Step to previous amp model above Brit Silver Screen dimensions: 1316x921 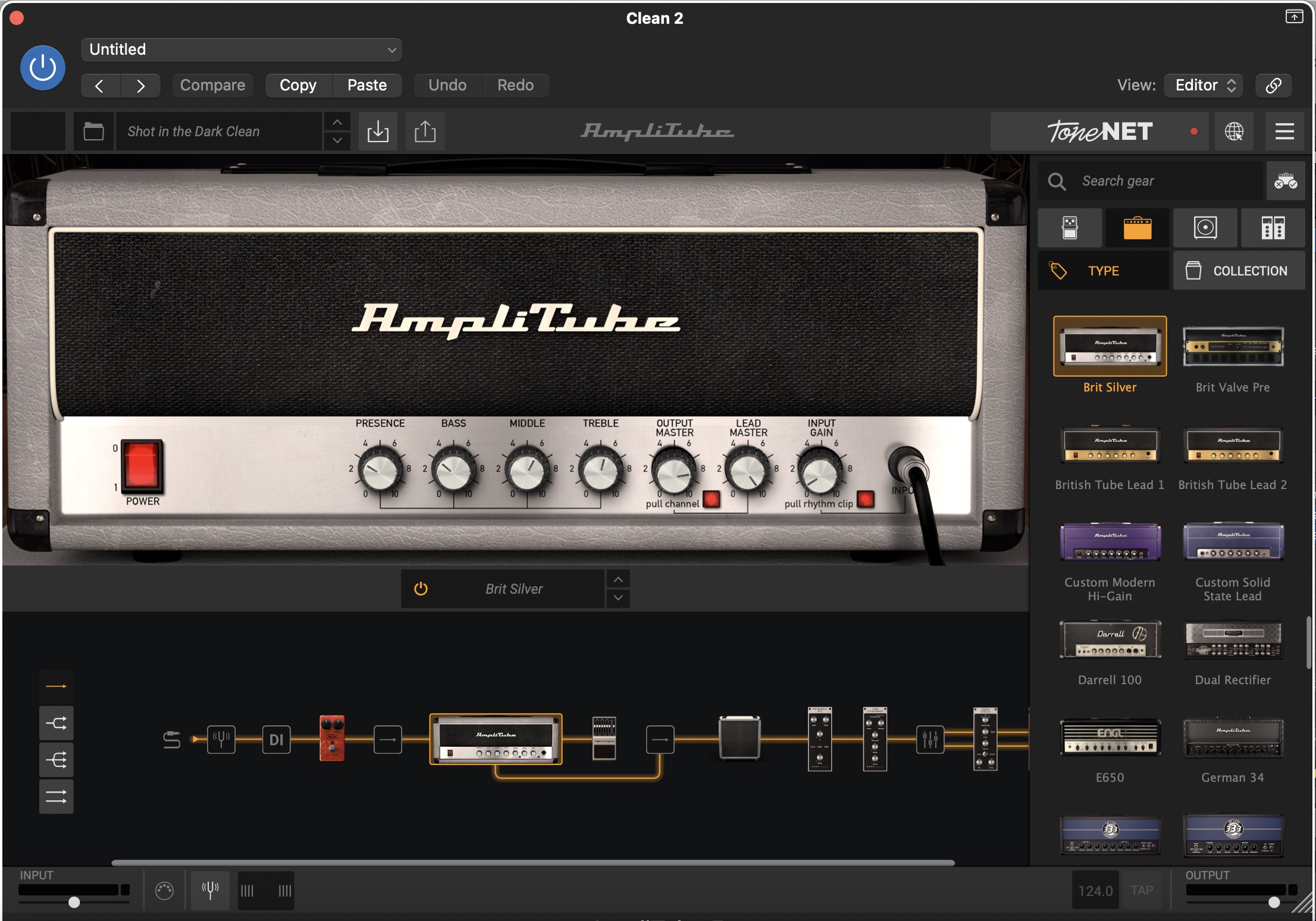(x=618, y=579)
